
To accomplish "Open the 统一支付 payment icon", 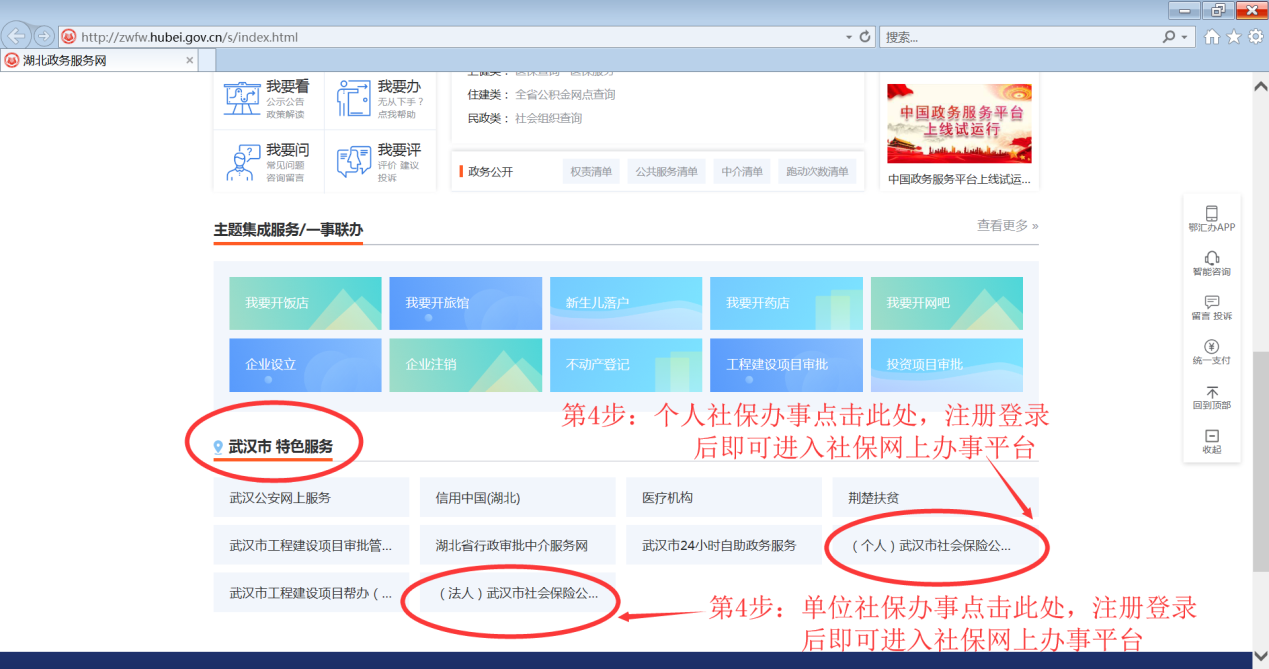I will [x=1211, y=347].
